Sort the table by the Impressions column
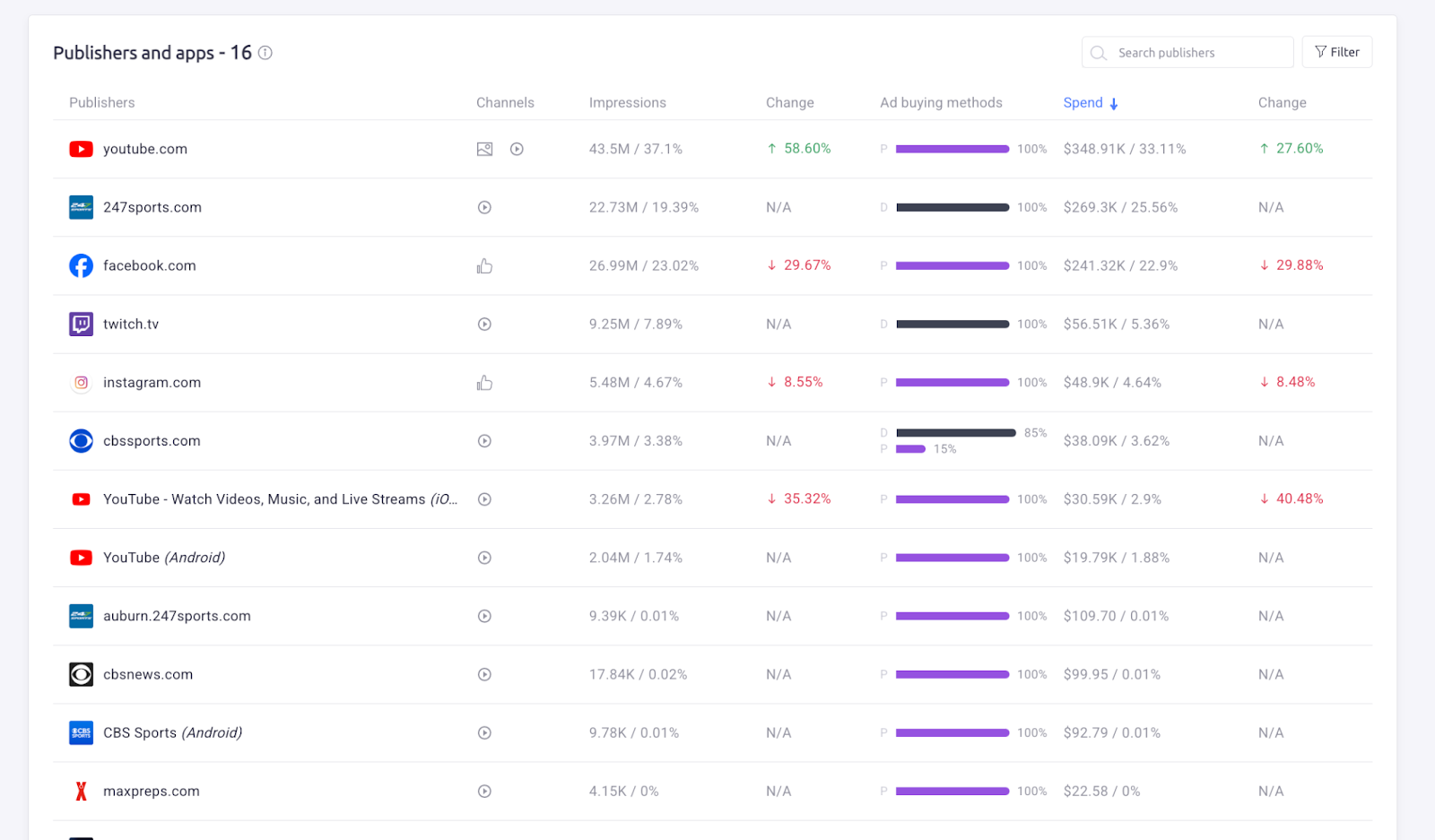 [627, 102]
